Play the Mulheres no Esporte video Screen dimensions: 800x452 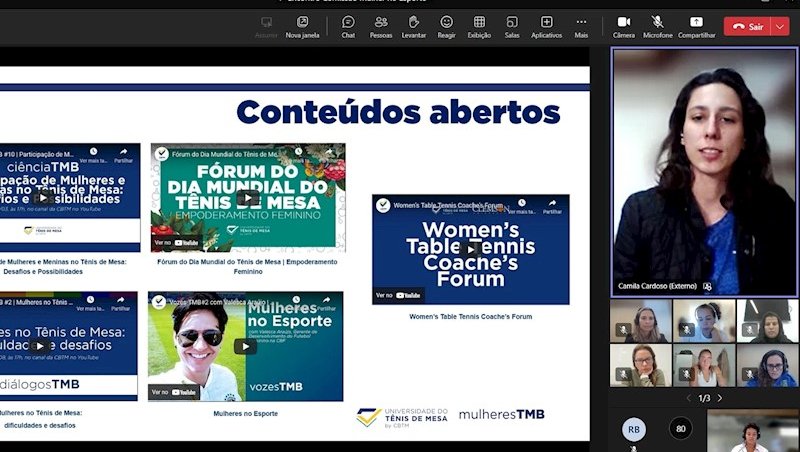pyautogui.click(x=245, y=346)
